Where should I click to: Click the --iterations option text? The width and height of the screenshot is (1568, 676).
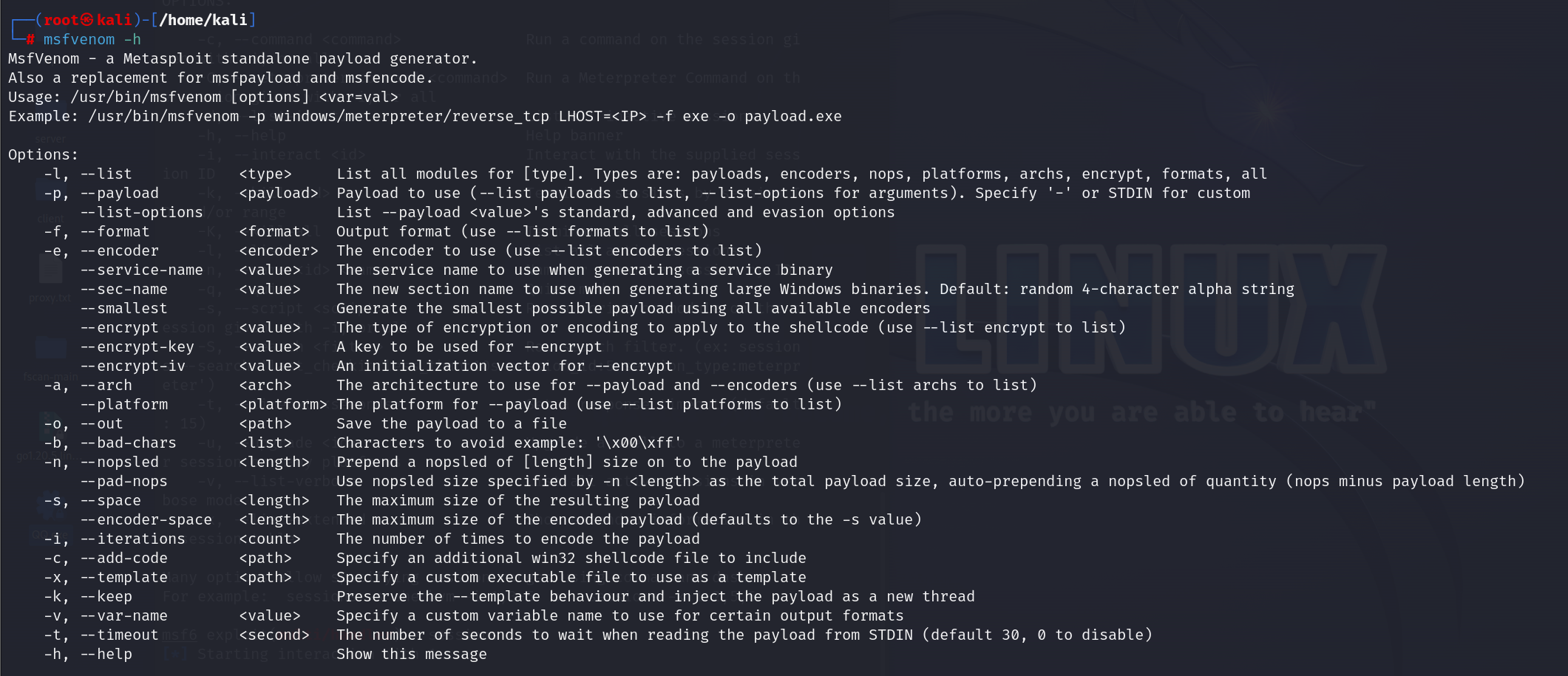(132, 539)
